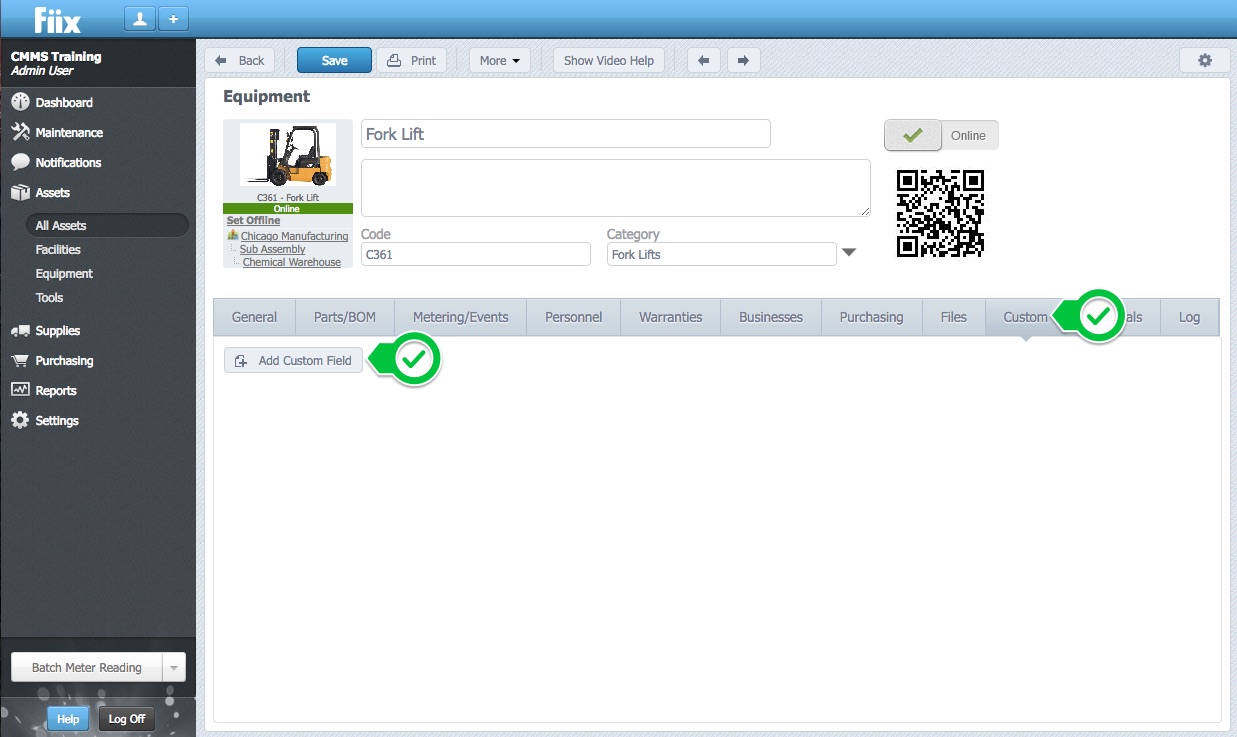1237x737 pixels.
Task: Switch to the General tab
Action: click(x=254, y=317)
